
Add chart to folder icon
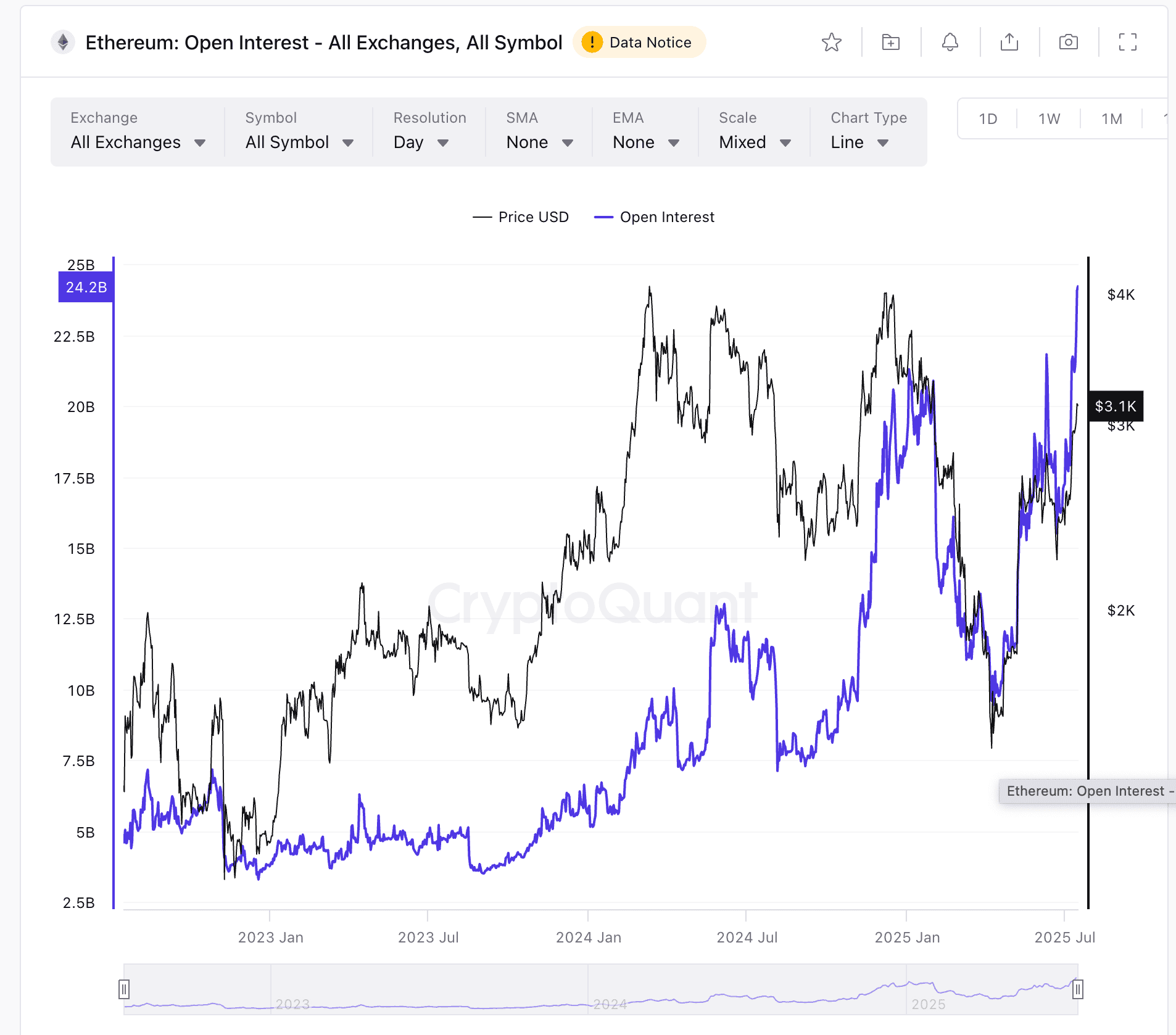(890, 43)
